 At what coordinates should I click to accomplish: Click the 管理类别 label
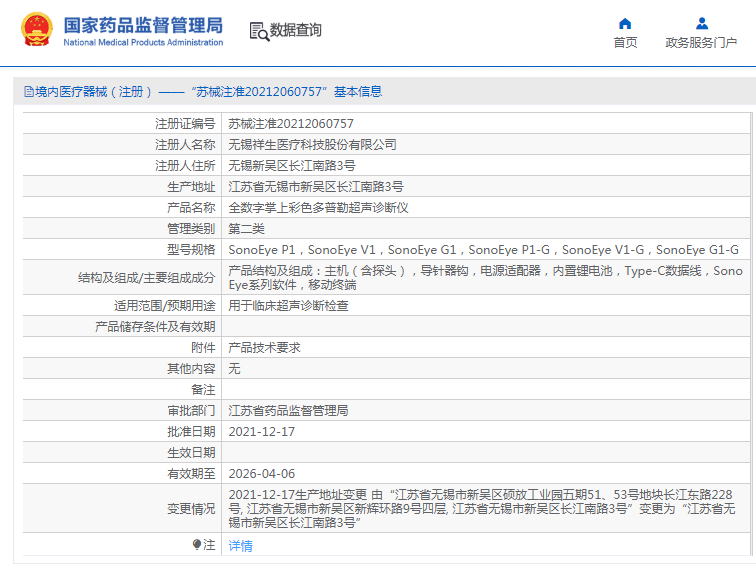coord(191,229)
